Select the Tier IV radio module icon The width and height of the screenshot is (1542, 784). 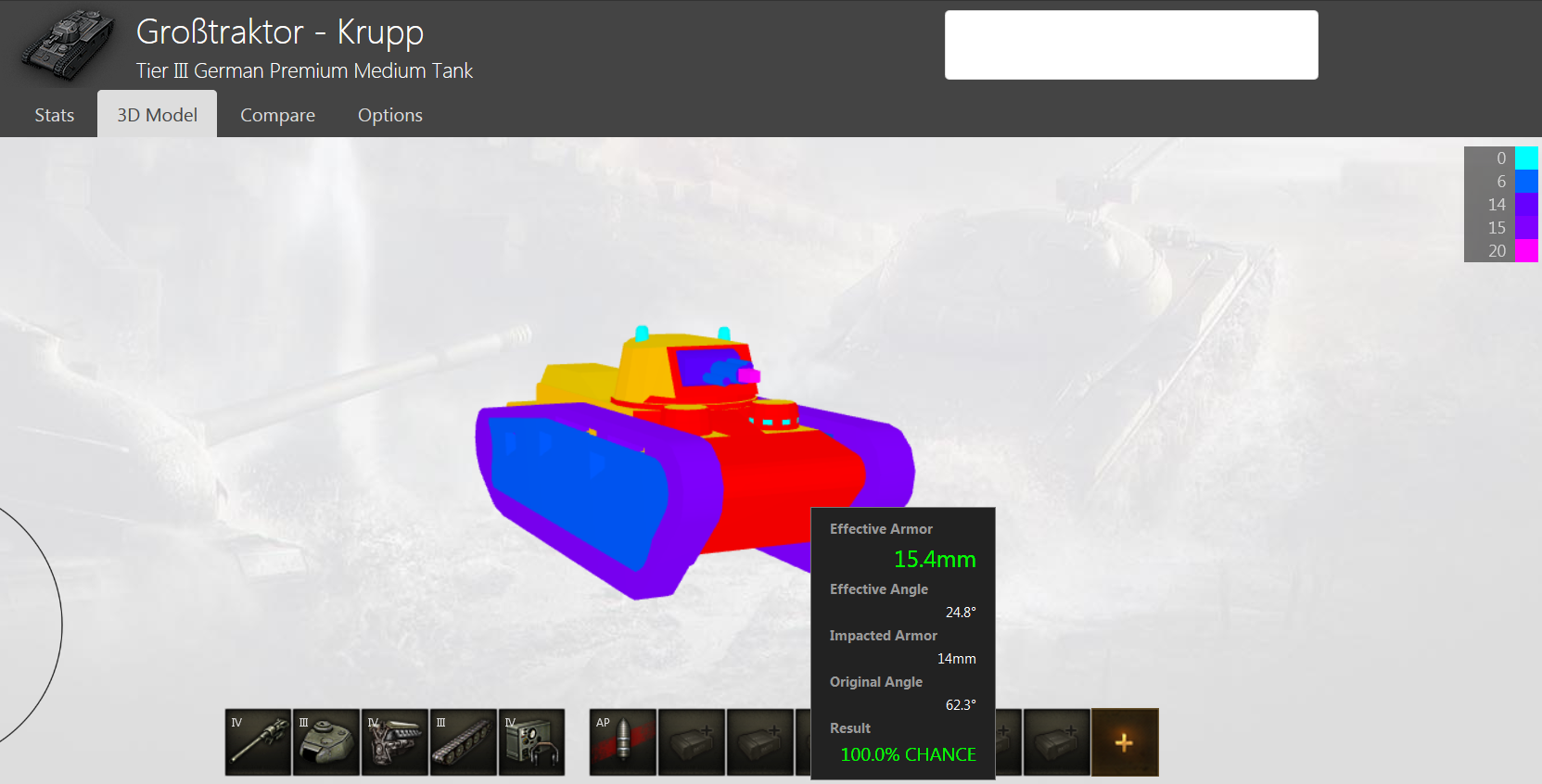[532, 742]
